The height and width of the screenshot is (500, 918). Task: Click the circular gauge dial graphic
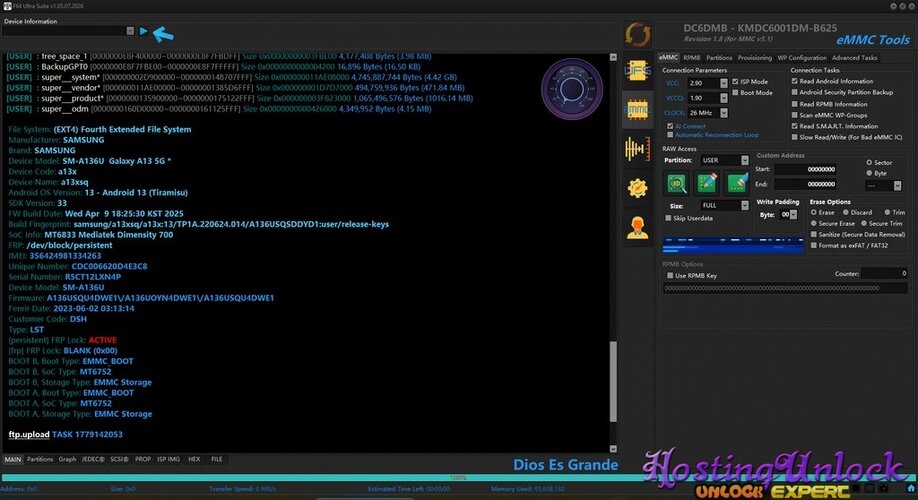point(571,90)
